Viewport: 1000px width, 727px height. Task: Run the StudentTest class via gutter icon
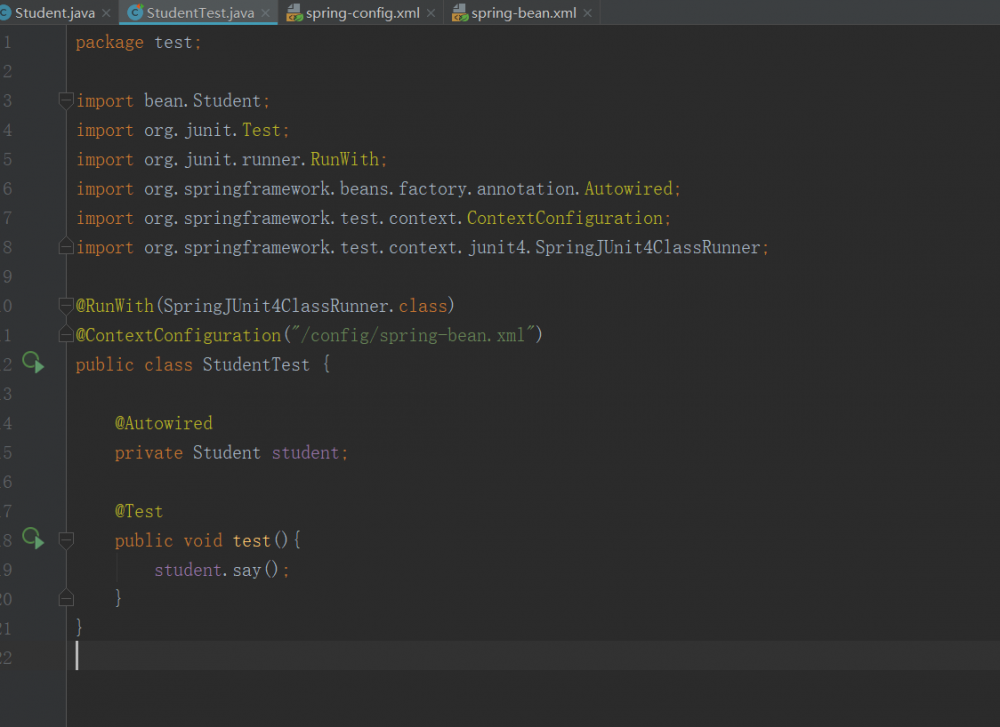click(33, 363)
